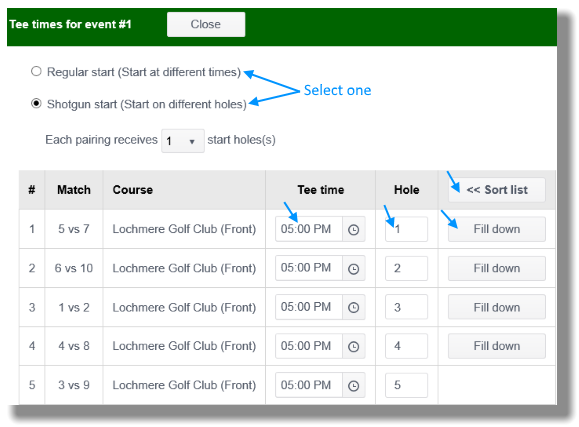The width and height of the screenshot is (579, 427).
Task: Click Fill down for match 4 vs 8
Action: point(497,346)
